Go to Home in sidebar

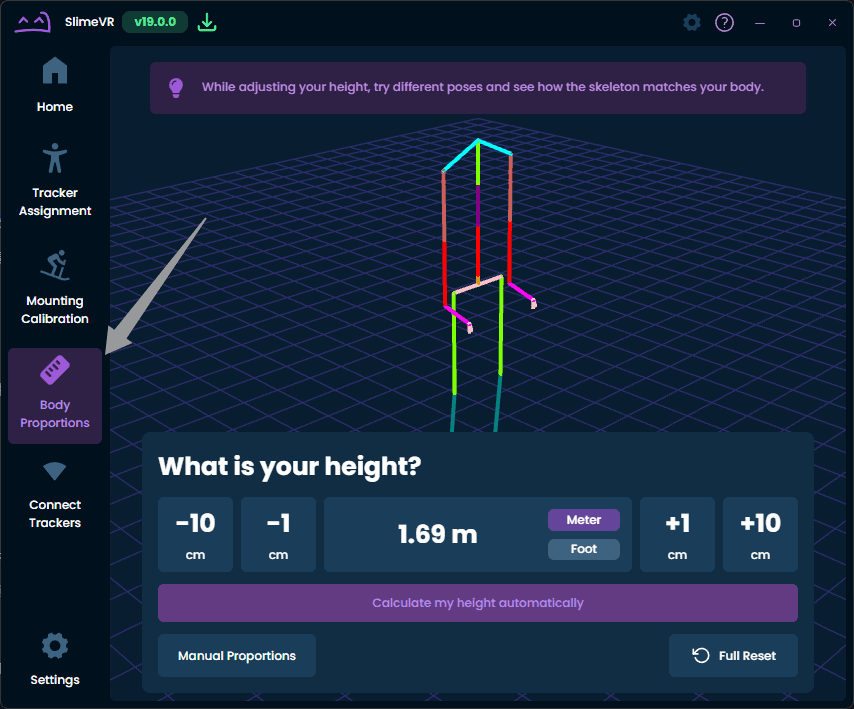[55, 85]
